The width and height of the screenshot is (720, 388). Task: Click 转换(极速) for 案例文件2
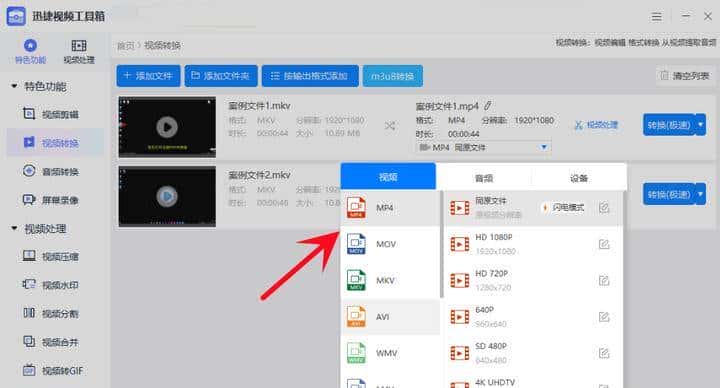tap(669, 195)
